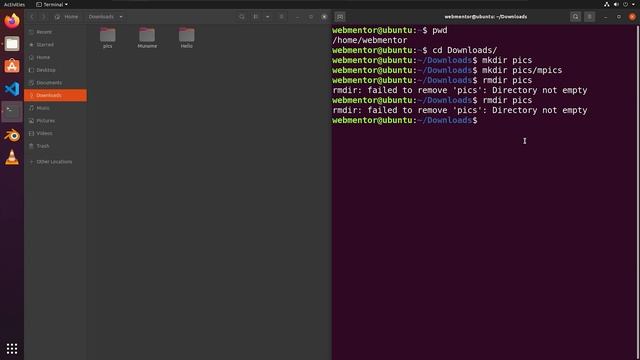Click Other Locations in the sidebar
The image size is (640, 360).
pos(56,162)
